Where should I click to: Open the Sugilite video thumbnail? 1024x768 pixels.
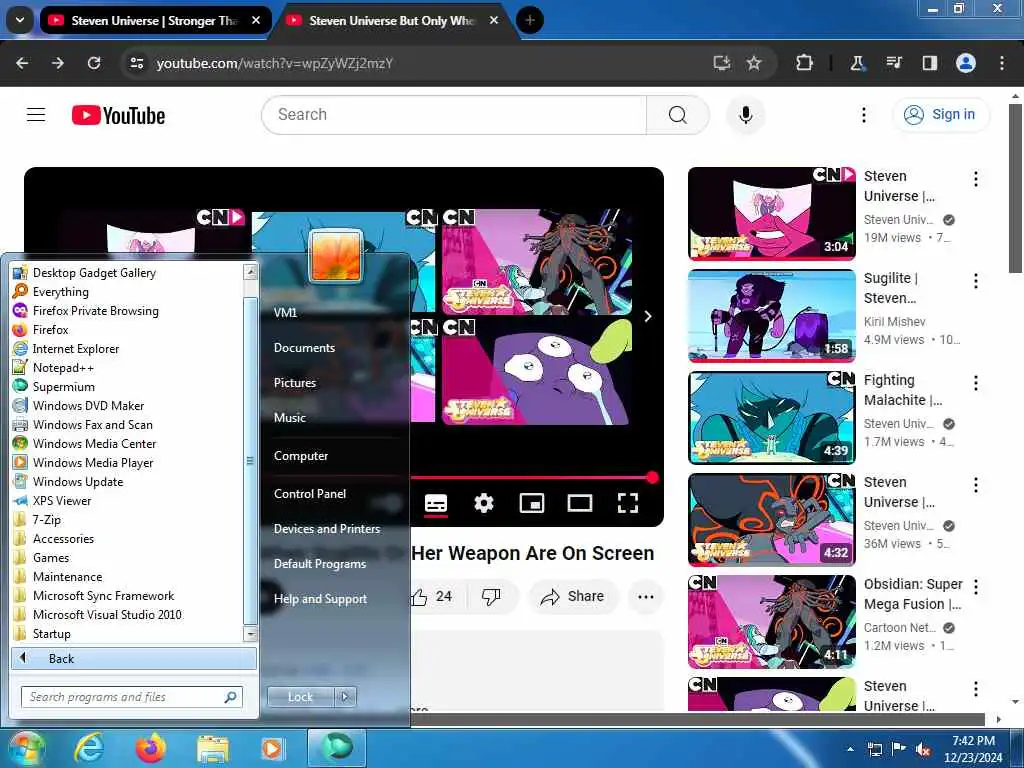tap(771, 315)
